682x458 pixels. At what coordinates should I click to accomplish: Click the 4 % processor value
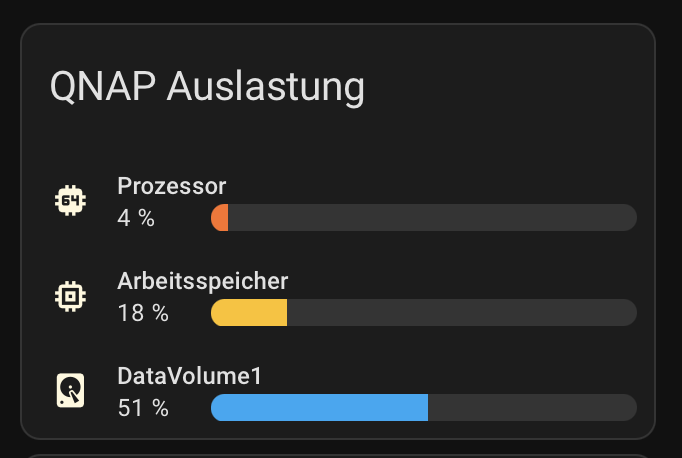(x=136, y=218)
